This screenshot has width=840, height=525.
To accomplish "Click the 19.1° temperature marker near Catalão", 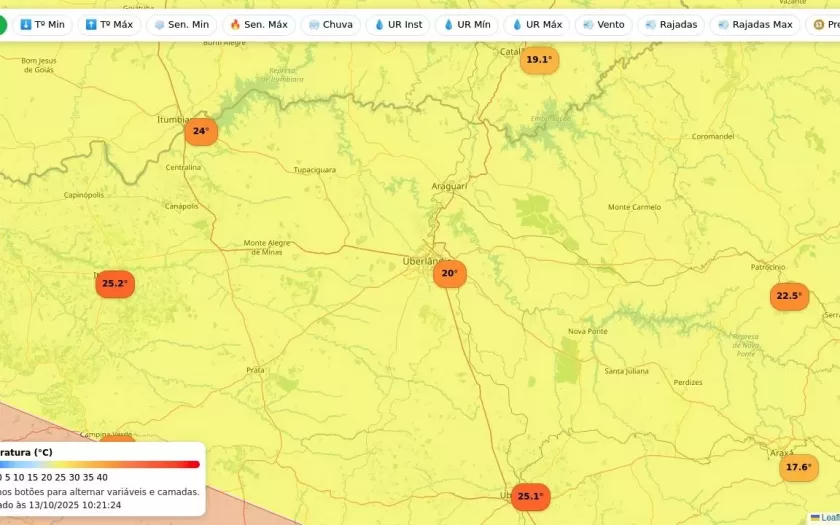I will 538,60.
